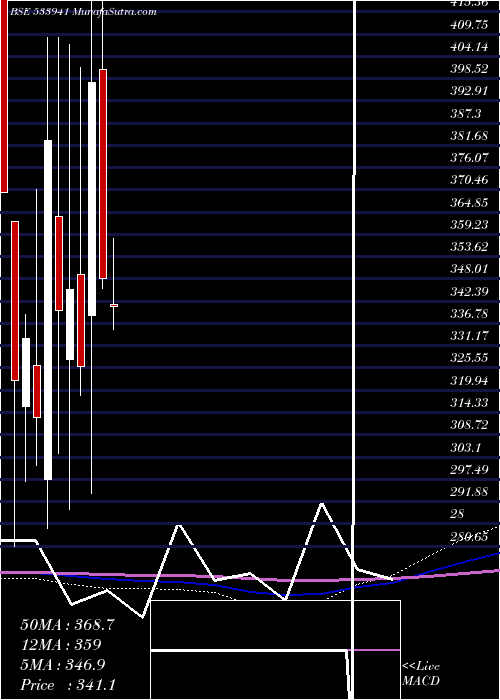Click the 392.91 price axis label
This screenshot has height=700, width=500.
(469, 91)
